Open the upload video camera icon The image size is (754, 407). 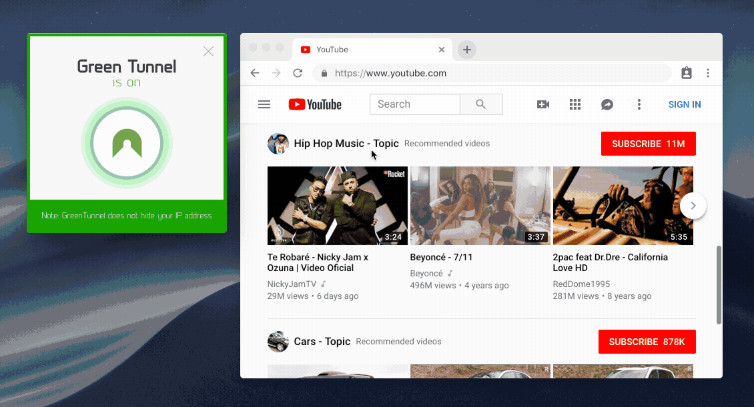tap(543, 104)
